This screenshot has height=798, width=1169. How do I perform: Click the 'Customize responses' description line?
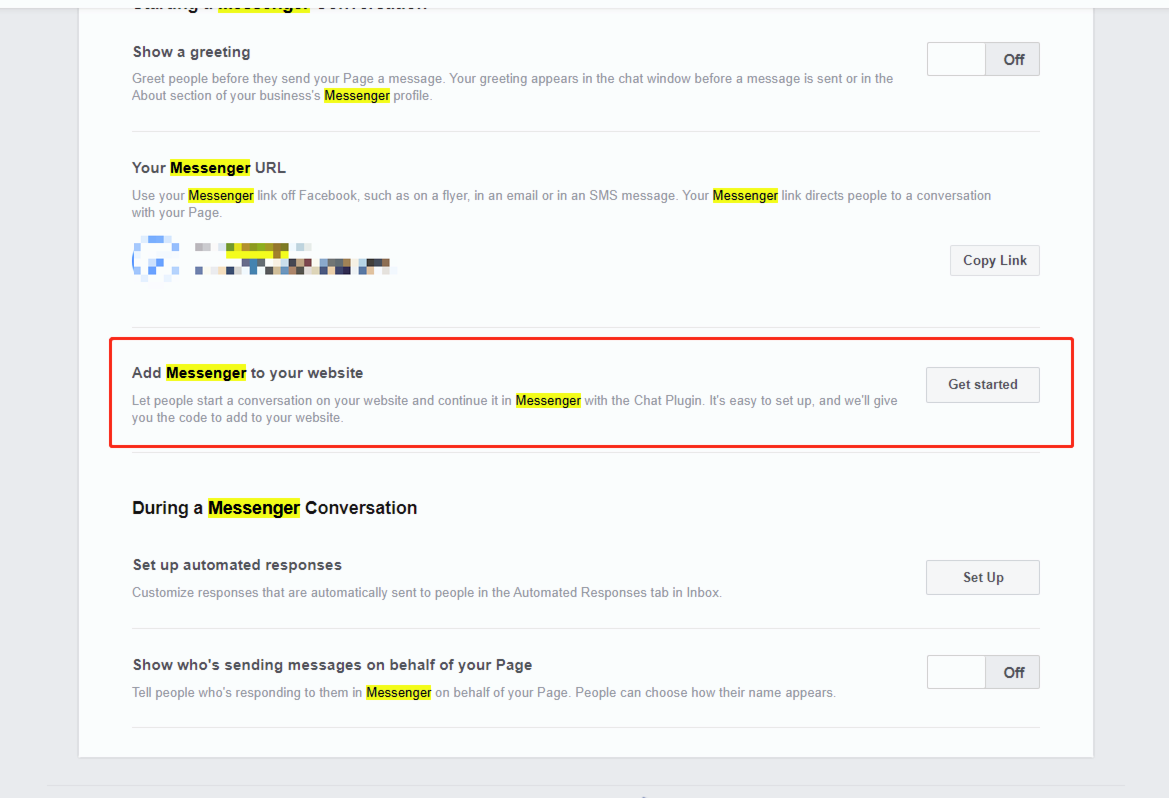coord(426,593)
